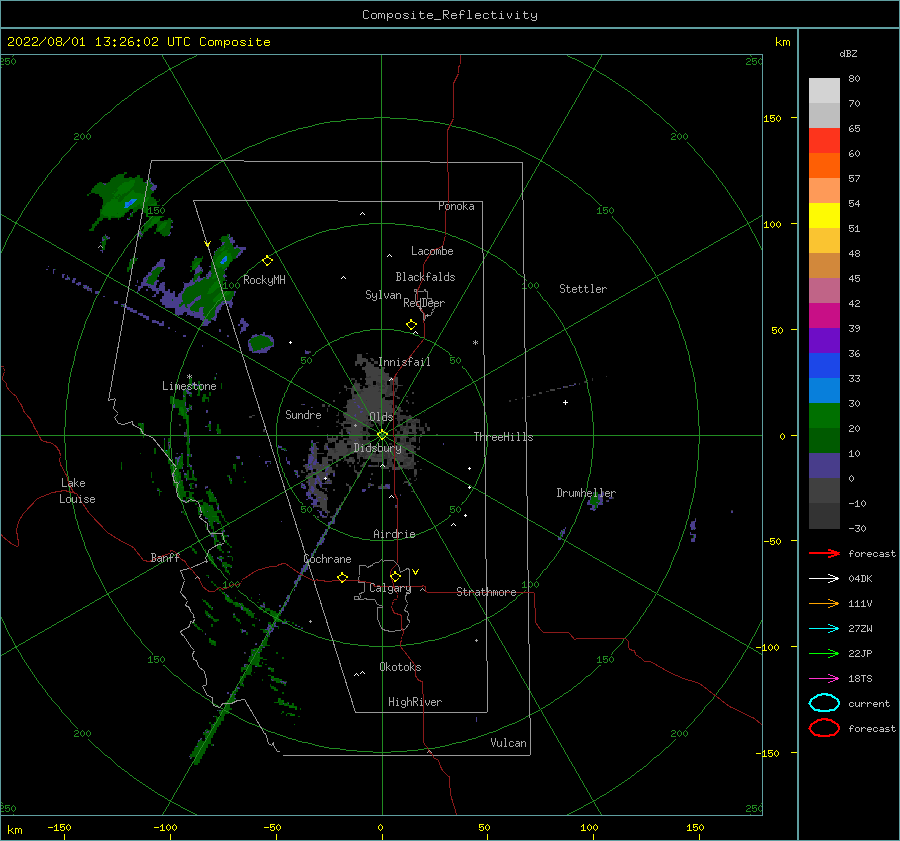
Task: Click the km unit label at bottom left
Action: coord(14,830)
